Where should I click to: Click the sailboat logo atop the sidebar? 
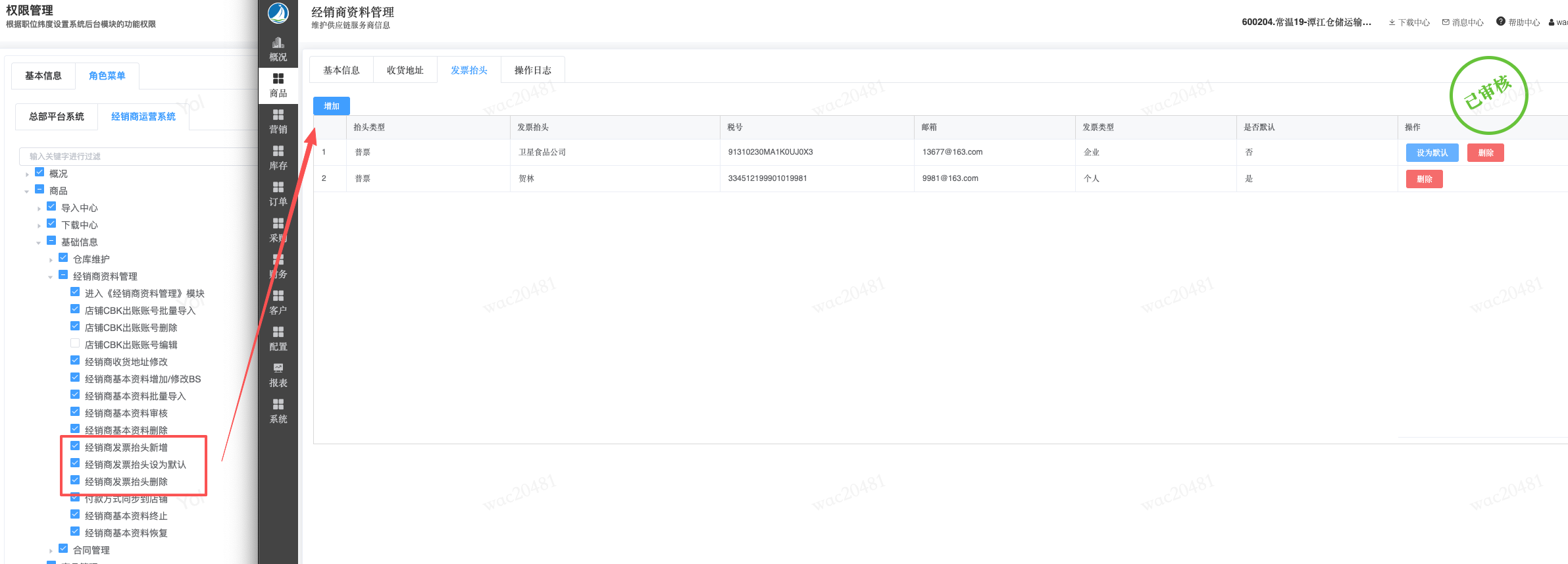pos(278,13)
